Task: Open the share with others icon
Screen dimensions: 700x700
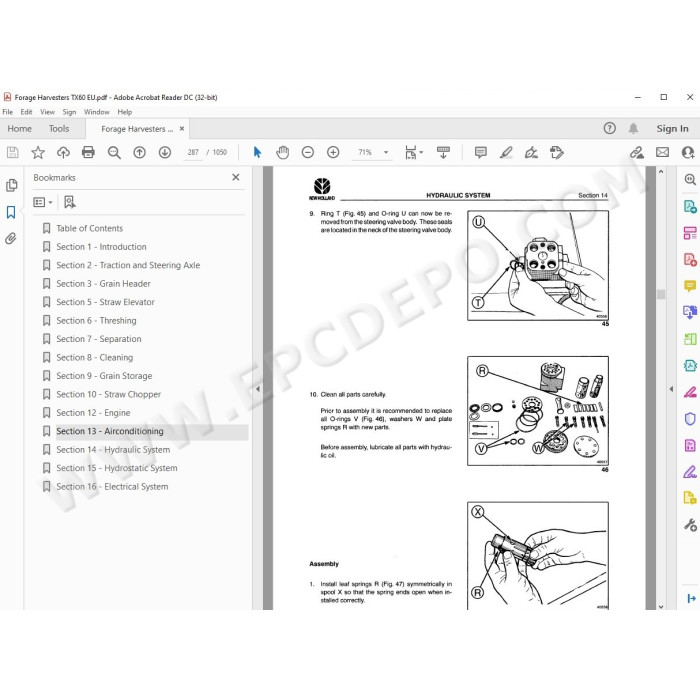Action: [688, 153]
